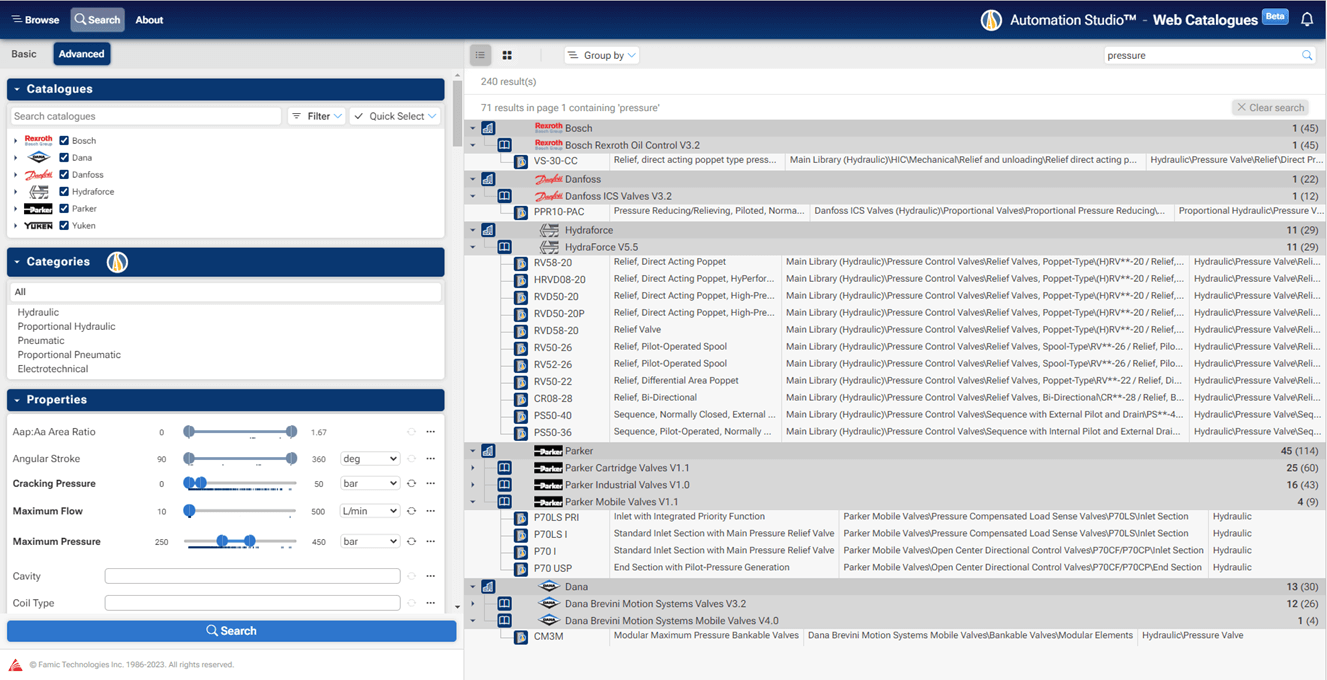1327x680 pixels.
Task: Click the Maximum Flow slider handle
Action: click(x=189, y=511)
